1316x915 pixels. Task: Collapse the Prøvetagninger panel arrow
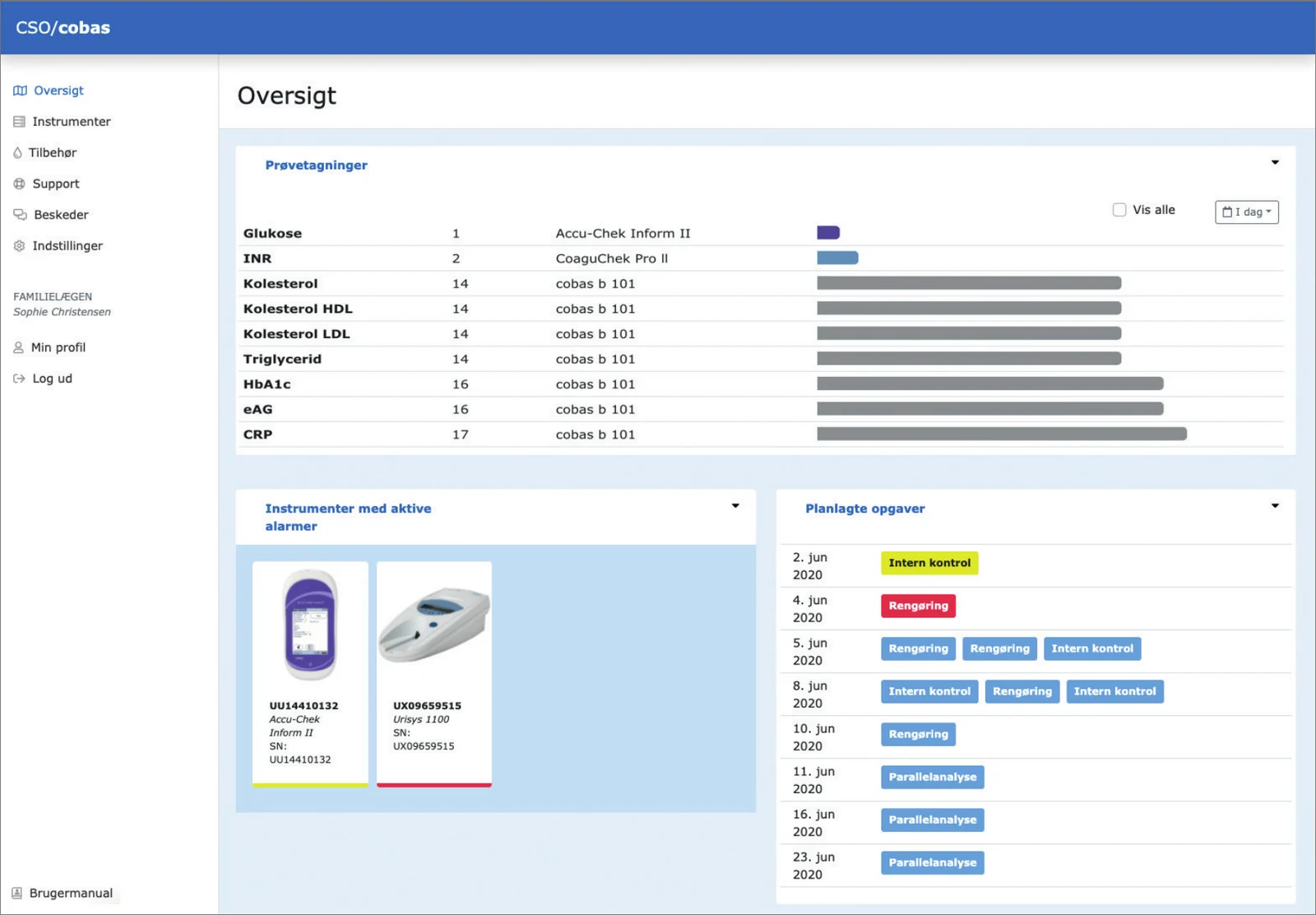click(1275, 162)
